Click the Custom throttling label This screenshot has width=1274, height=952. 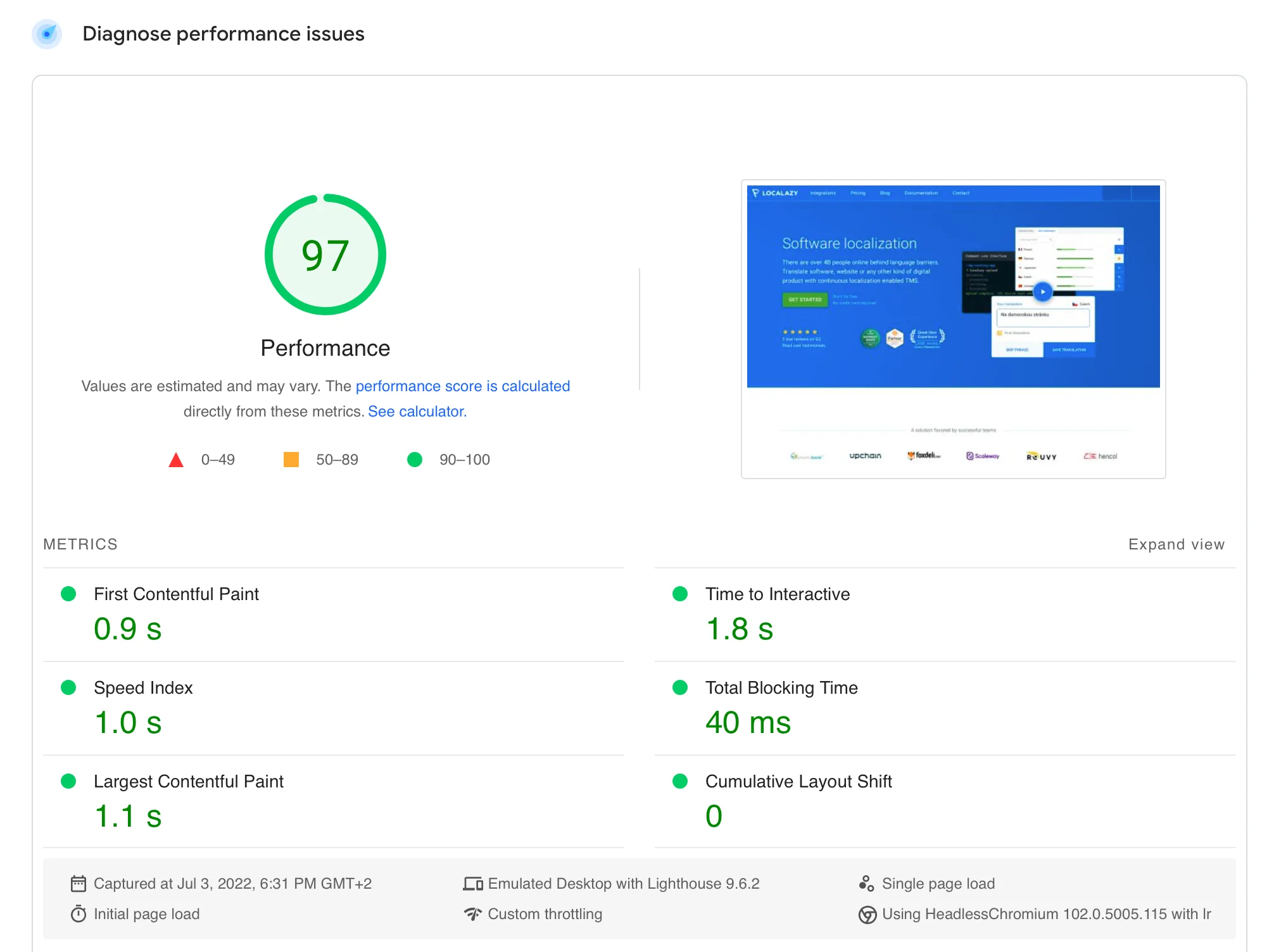545,914
